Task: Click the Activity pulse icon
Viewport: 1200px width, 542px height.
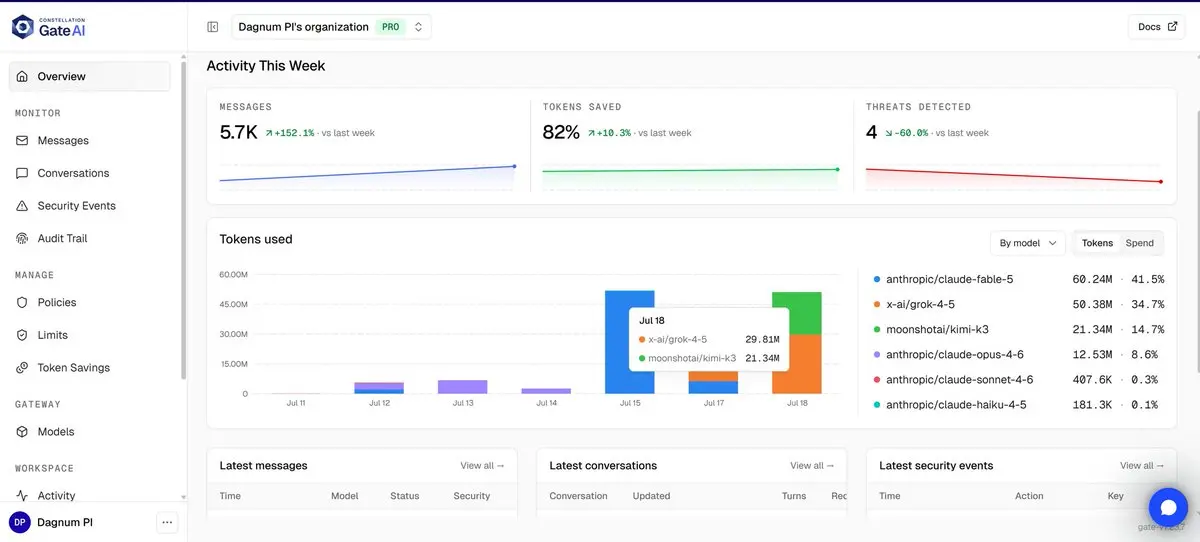Action: 22,495
